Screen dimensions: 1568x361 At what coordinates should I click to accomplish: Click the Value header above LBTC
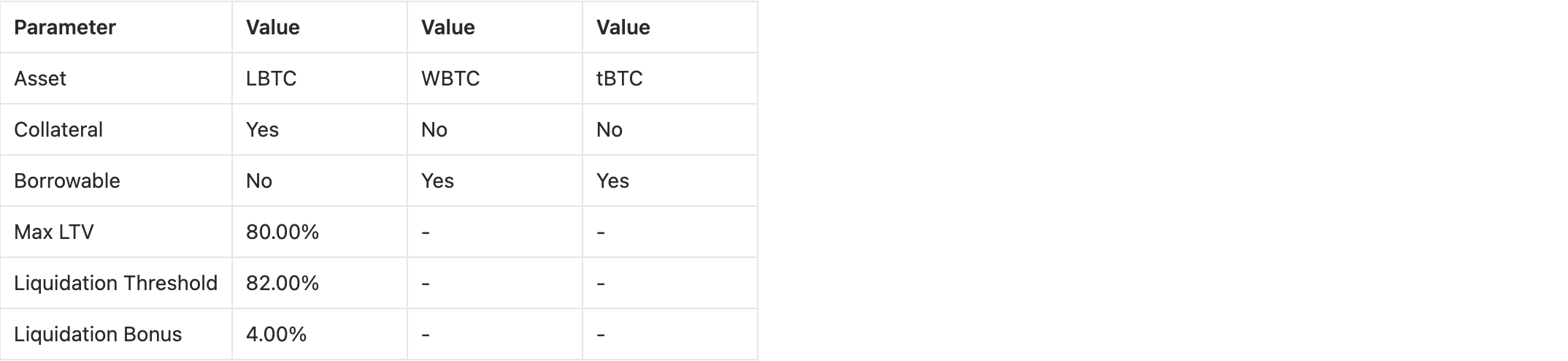[273, 28]
